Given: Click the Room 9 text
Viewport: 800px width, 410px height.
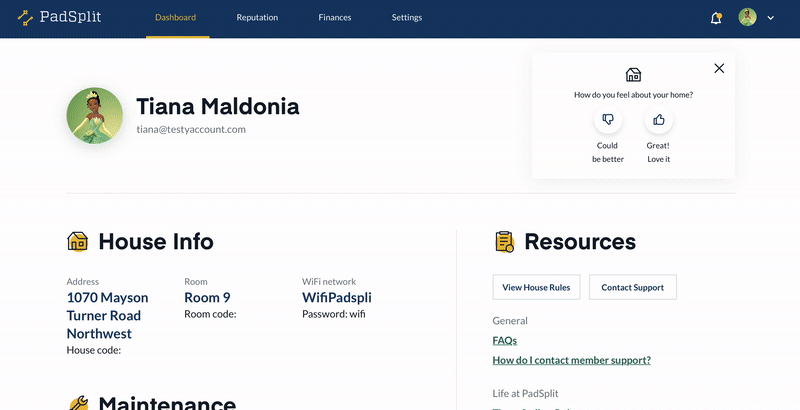Looking at the screenshot, I should coord(207,297).
